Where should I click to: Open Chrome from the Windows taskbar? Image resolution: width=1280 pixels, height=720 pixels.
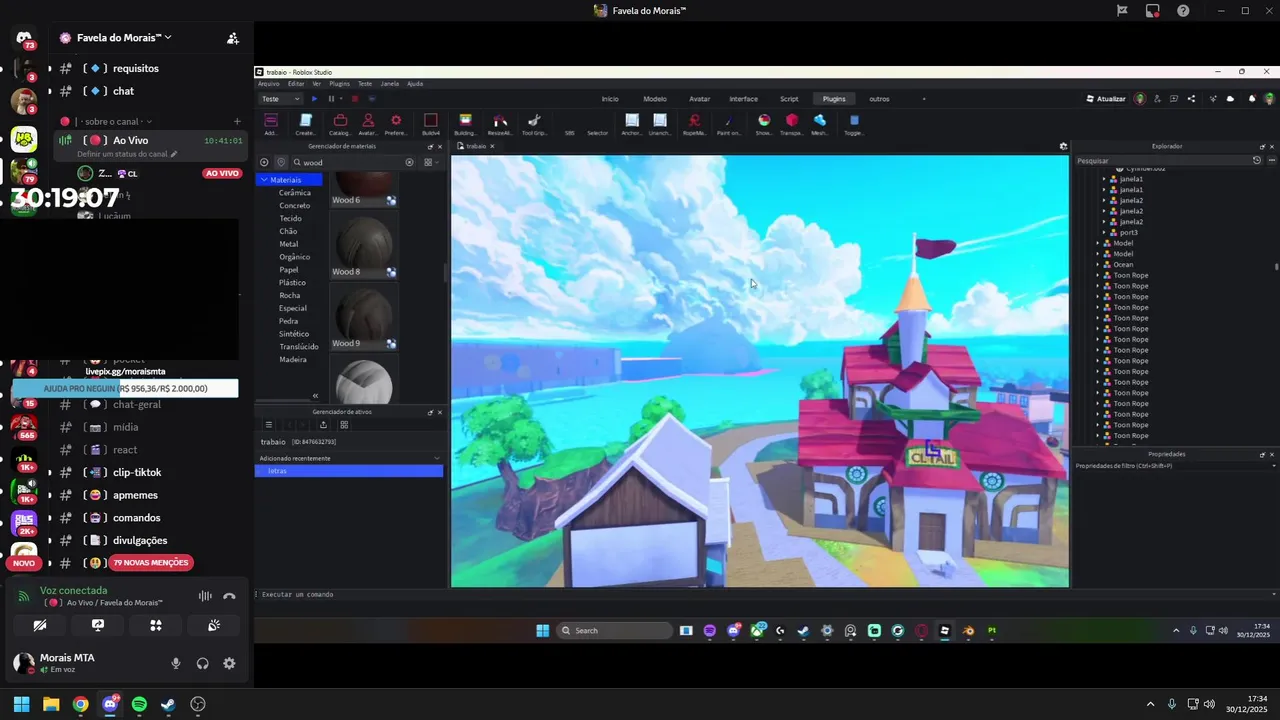tap(80, 704)
